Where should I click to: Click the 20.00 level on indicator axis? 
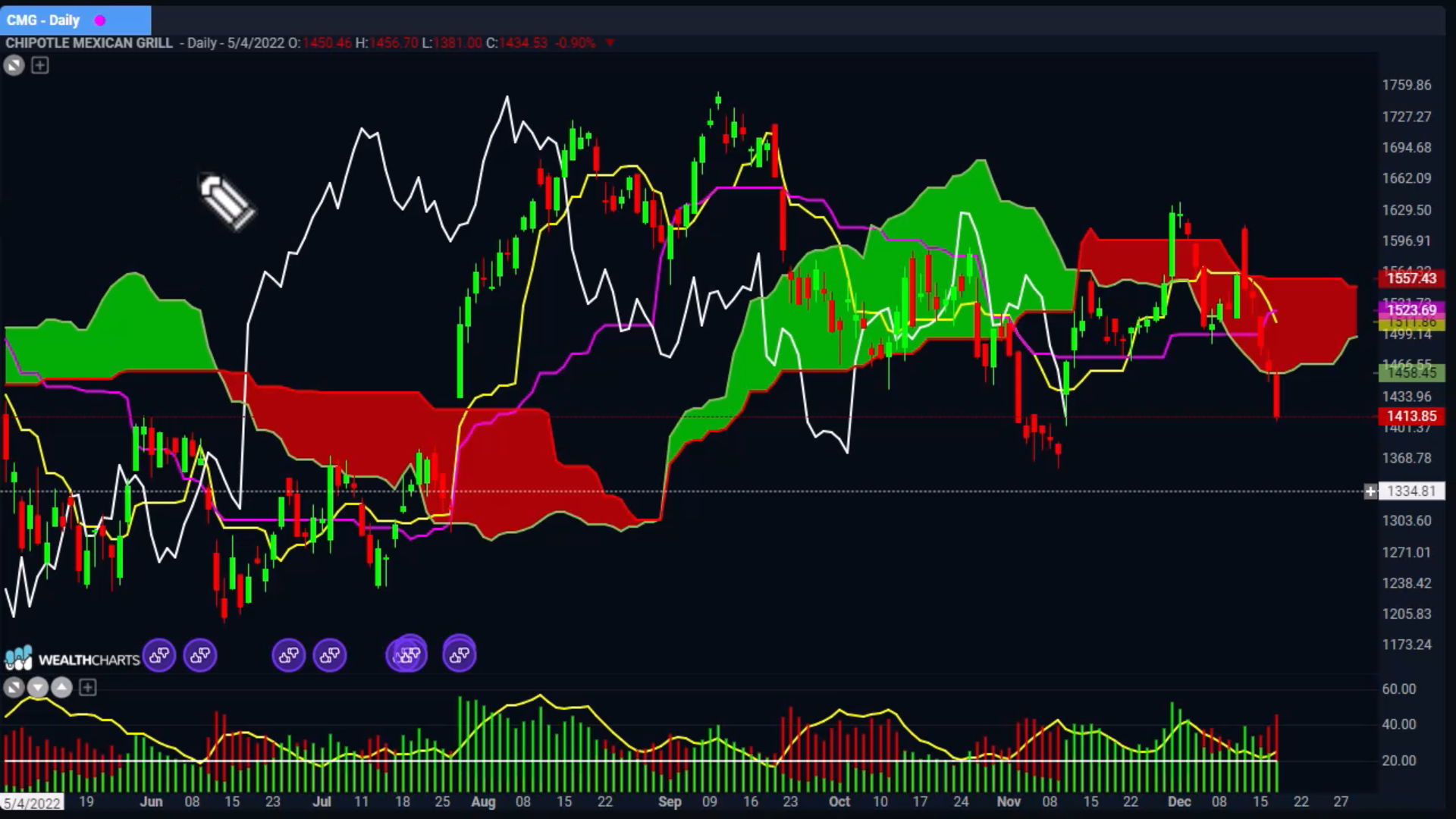coord(1398,761)
